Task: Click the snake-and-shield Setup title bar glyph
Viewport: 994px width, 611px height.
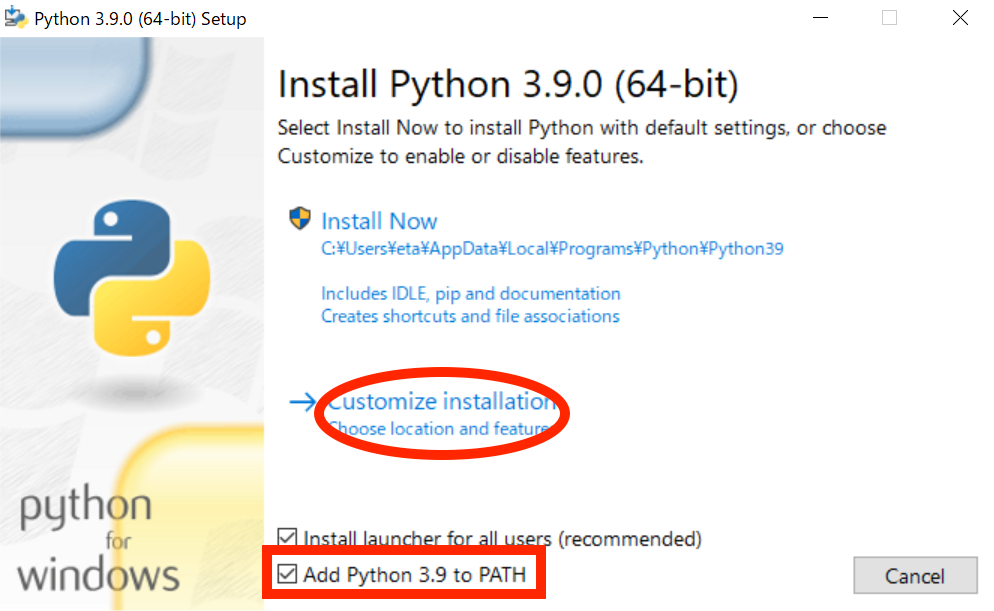Action: tap(16, 17)
